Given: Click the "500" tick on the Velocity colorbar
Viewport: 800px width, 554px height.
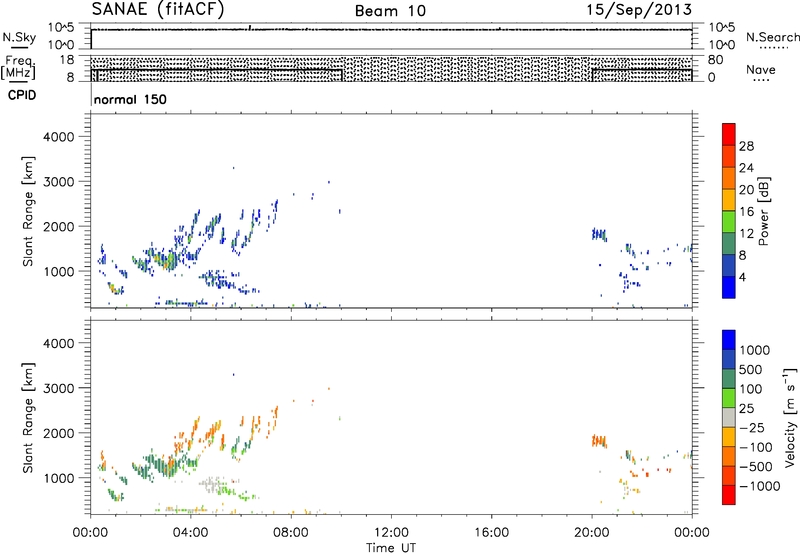Looking at the screenshot, I should pyautogui.click(x=751, y=369).
